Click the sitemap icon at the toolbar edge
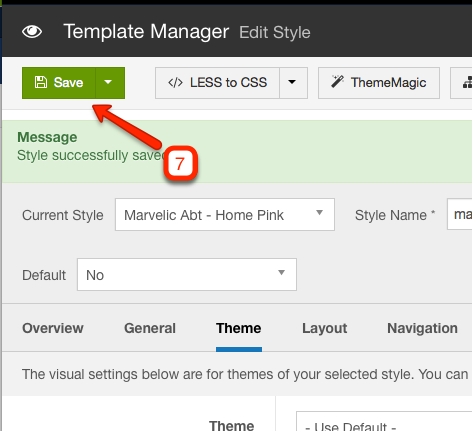472x431 pixels. pos(467,83)
